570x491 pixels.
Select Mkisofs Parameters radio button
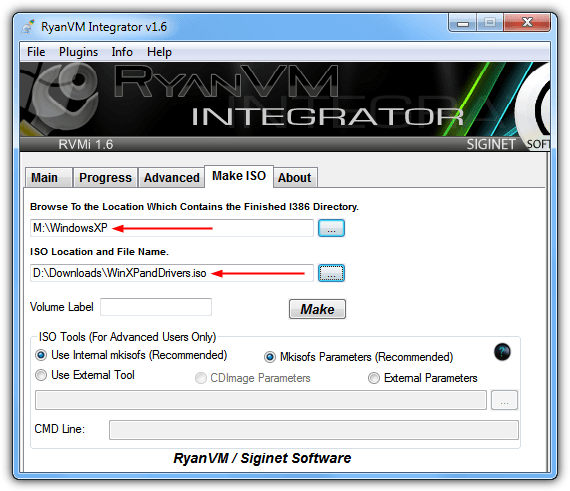coord(358,357)
